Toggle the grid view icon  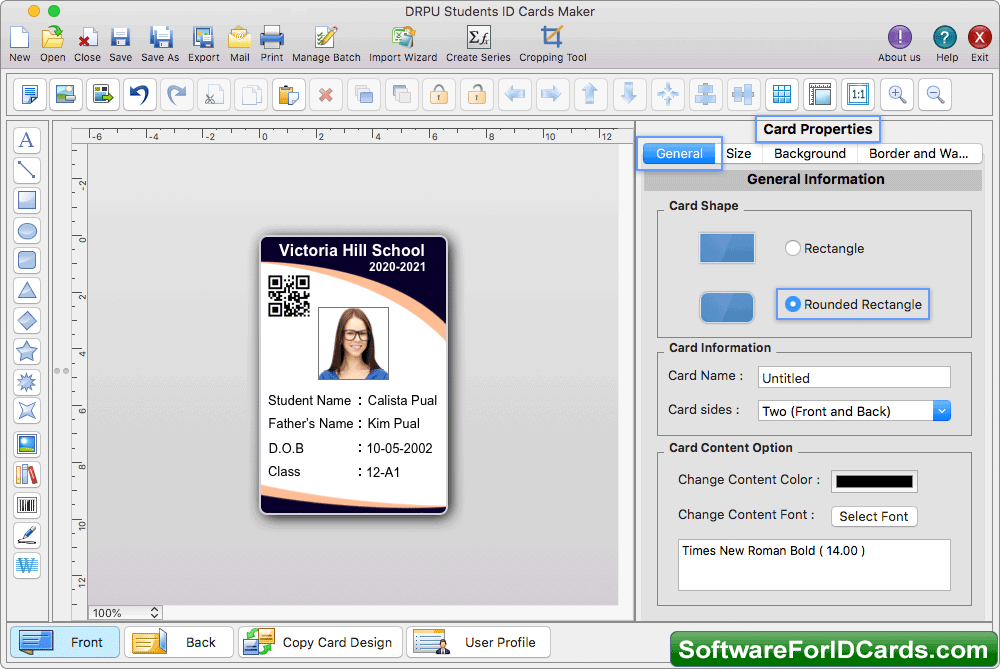782,95
